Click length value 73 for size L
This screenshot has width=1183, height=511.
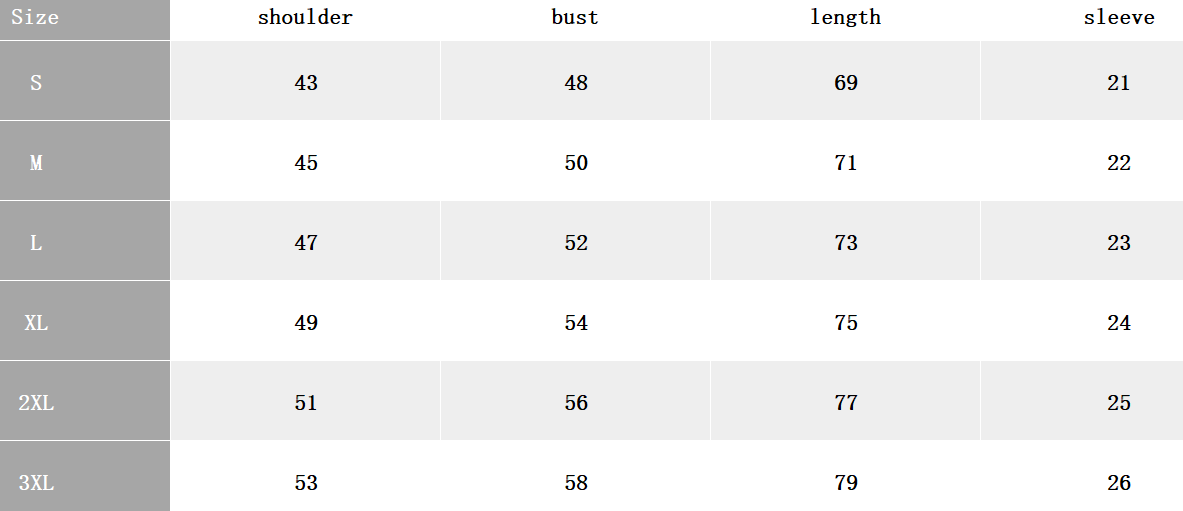846,242
